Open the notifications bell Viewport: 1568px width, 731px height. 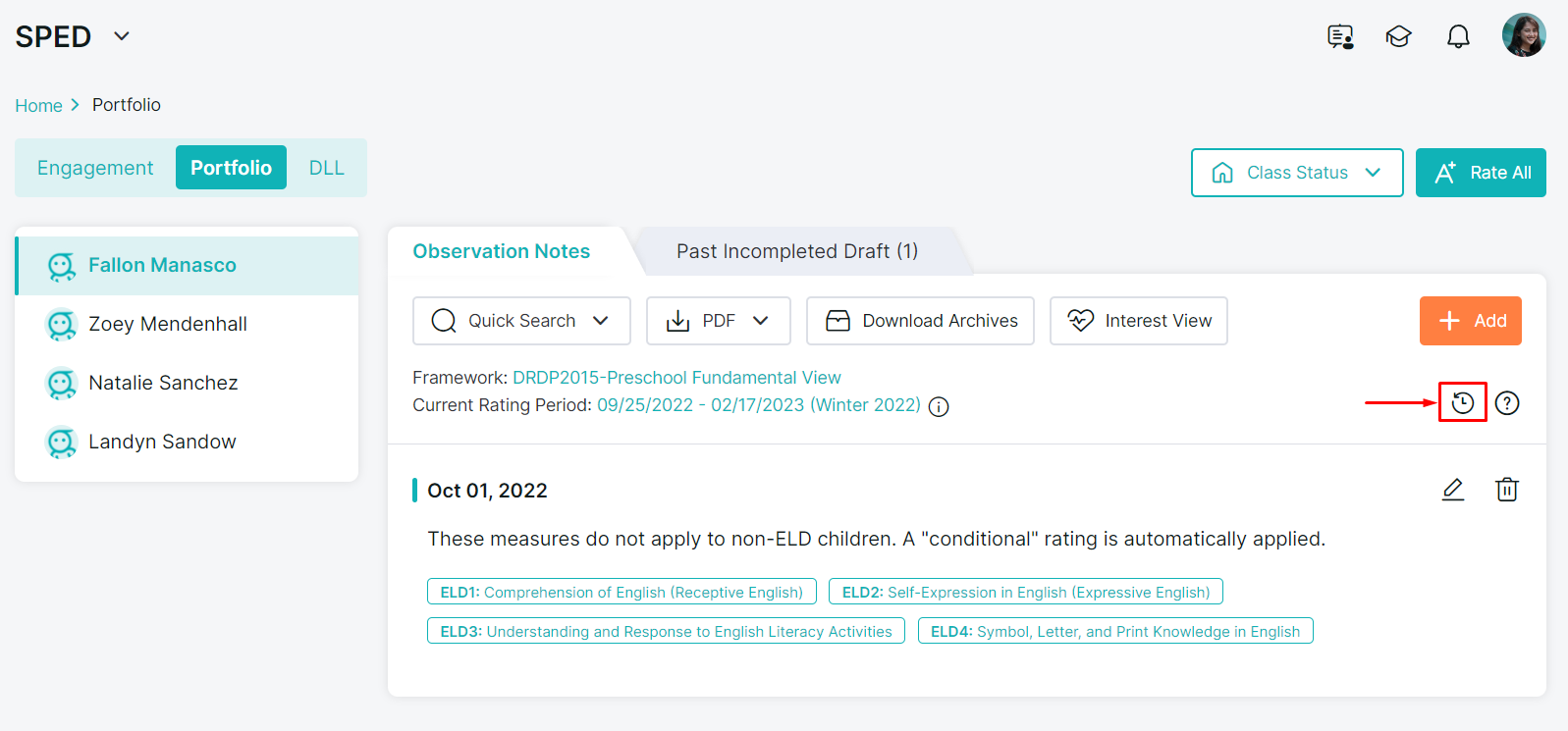[x=1458, y=37]
